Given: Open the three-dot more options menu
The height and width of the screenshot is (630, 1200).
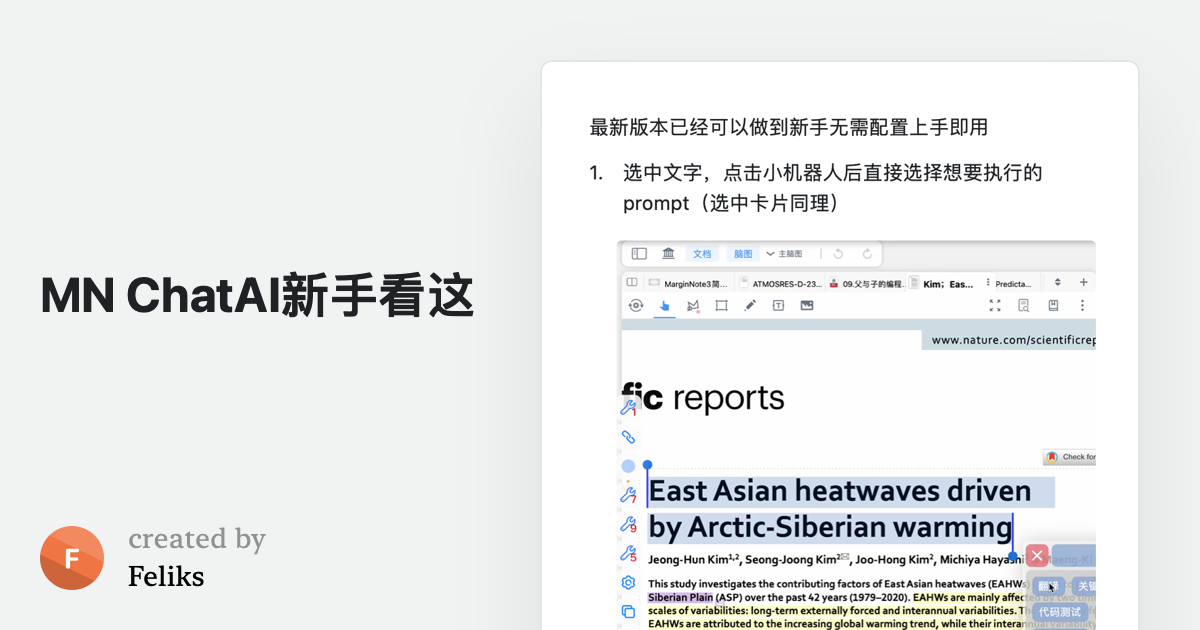Looking at the screenshot, I should point(1083,304).
